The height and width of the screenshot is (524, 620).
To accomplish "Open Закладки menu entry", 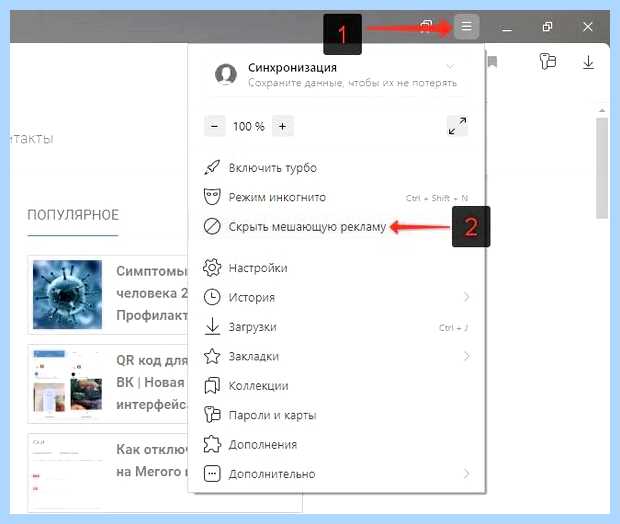I will coord(336,356).
